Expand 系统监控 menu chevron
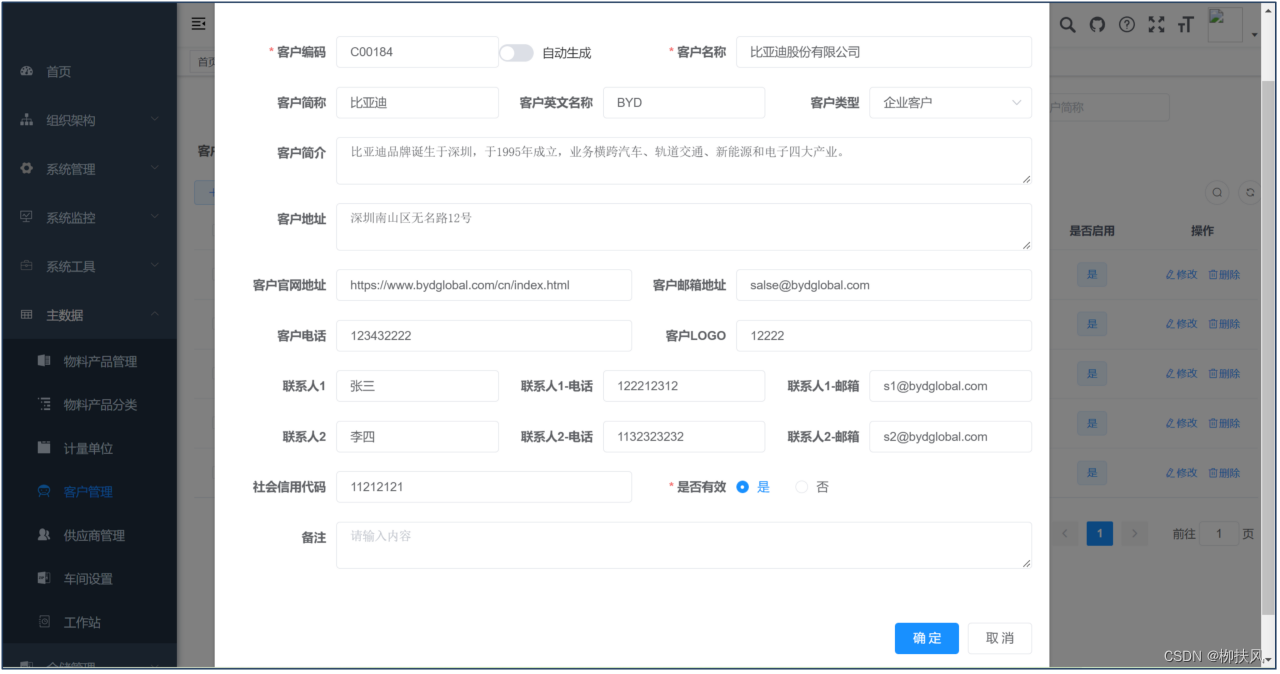The height and width of the screenshot is (674, 1280). coord(155,217)
